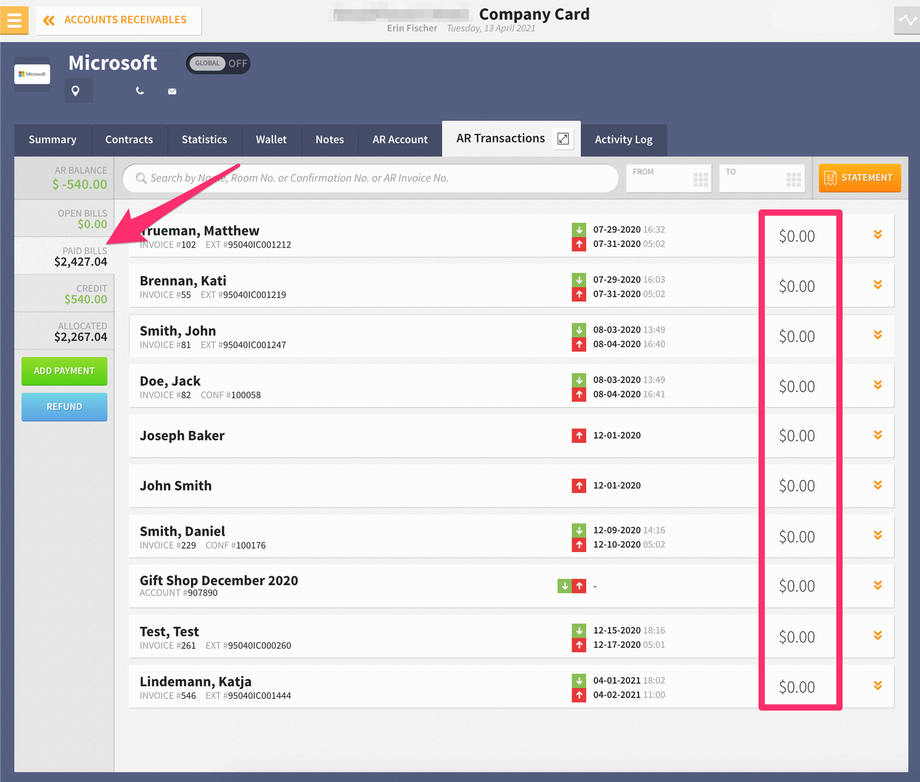Image resolution: width=920 pixels, height=782 pixels.
Task: Open the hamburger main menu
Action: point(14,20)
